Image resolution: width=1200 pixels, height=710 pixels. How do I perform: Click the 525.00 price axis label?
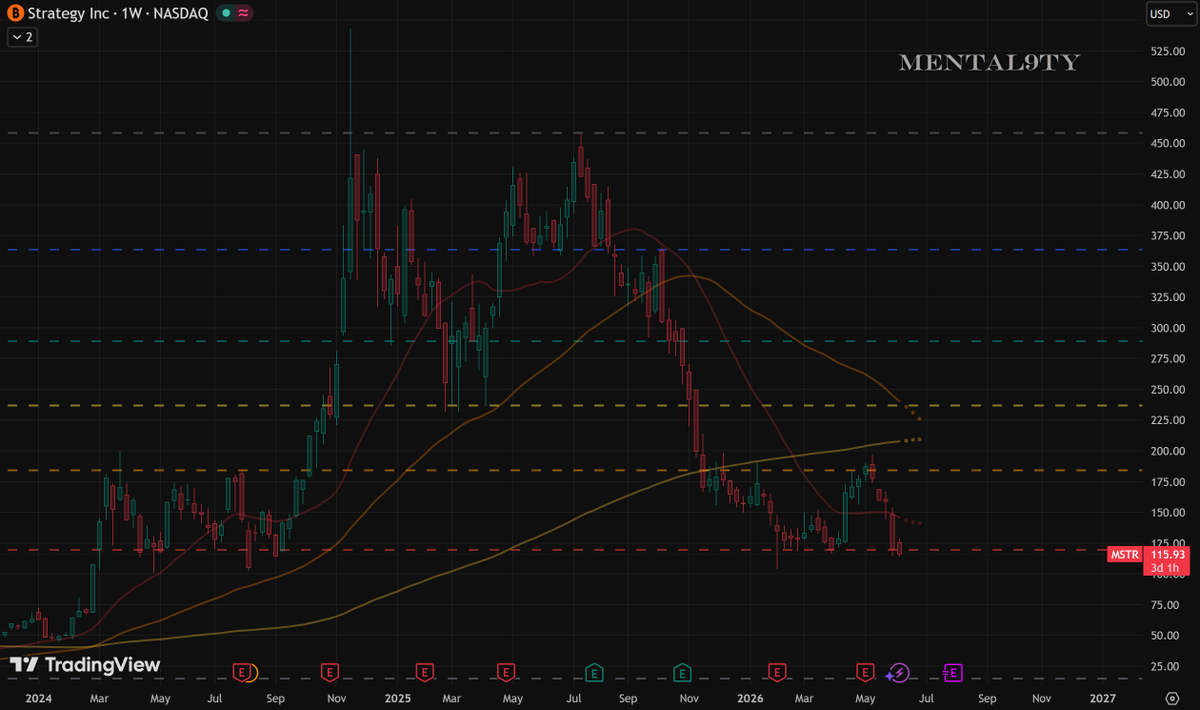pos(1167,51)
